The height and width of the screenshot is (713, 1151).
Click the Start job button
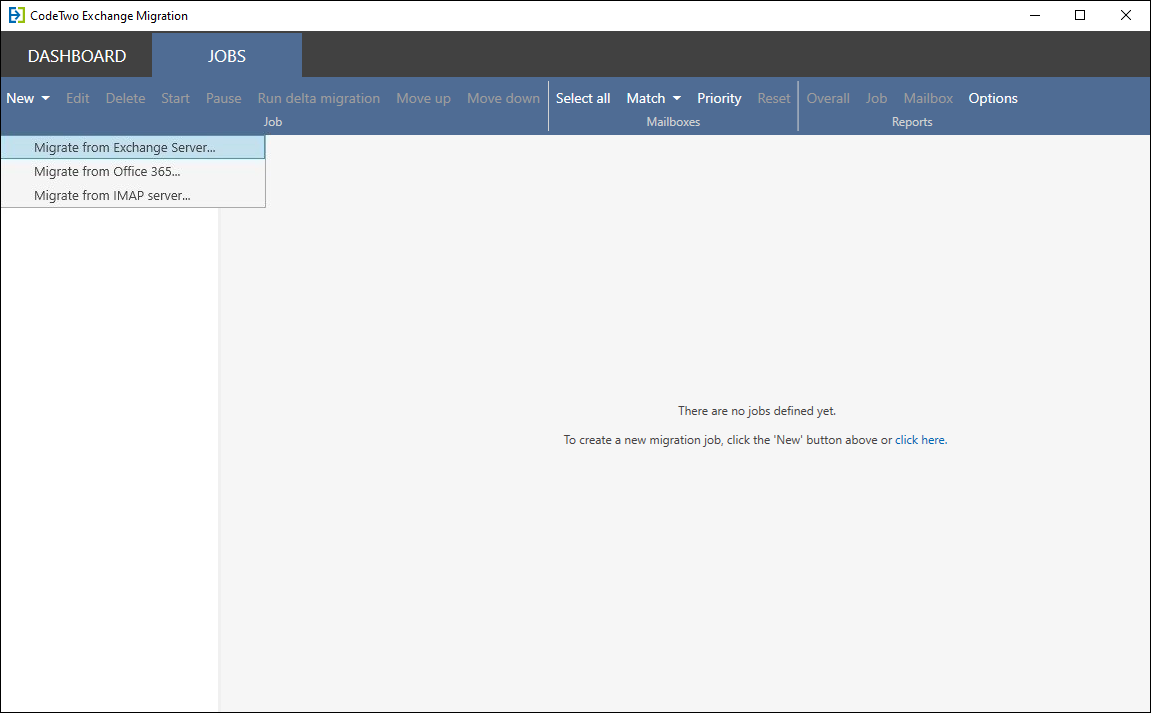(175, 98)
